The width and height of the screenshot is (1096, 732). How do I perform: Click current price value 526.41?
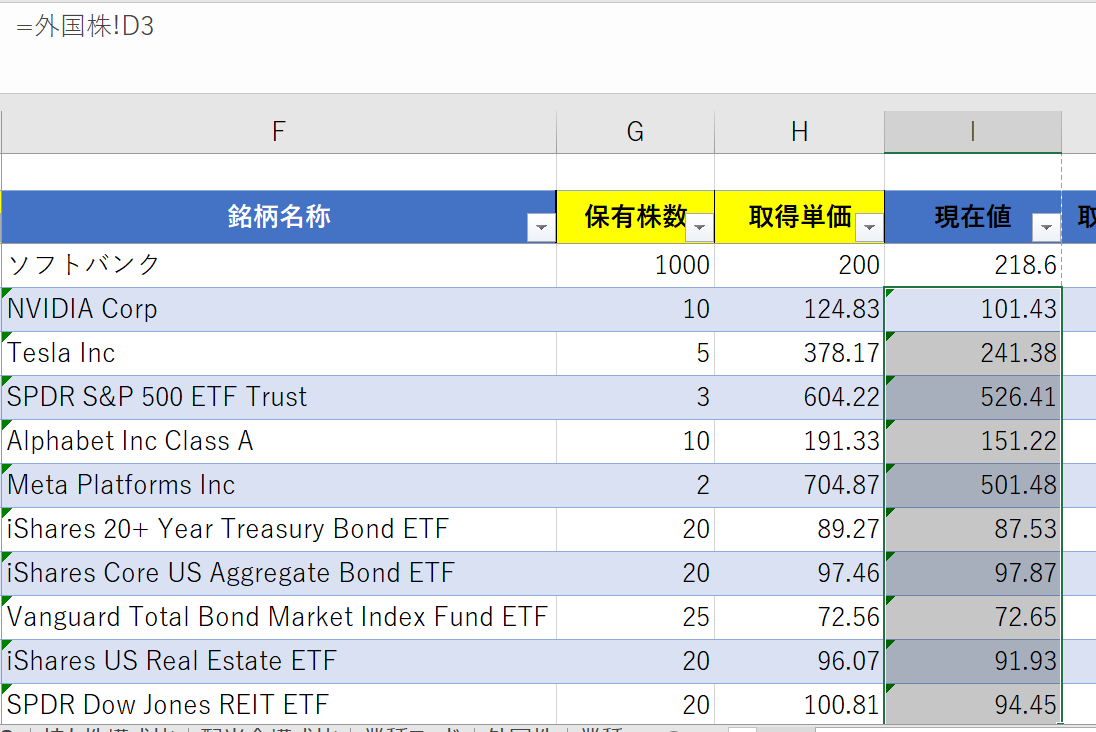click(973, 397)
